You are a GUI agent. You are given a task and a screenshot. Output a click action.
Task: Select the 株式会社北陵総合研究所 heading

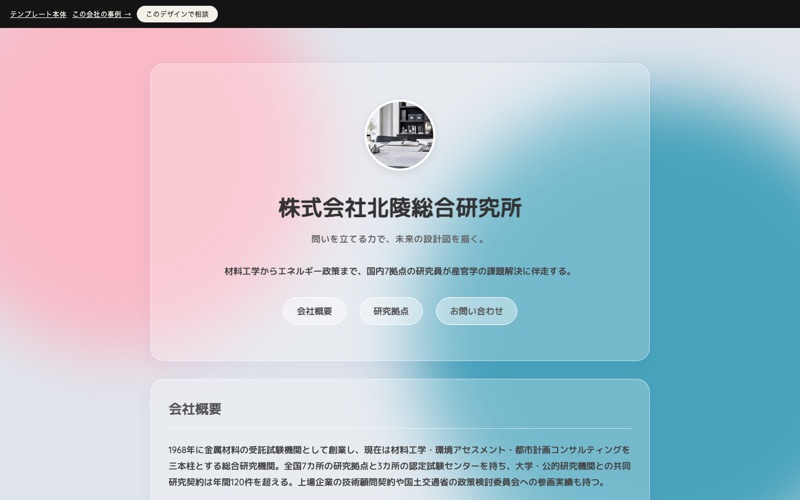point(400,208)
